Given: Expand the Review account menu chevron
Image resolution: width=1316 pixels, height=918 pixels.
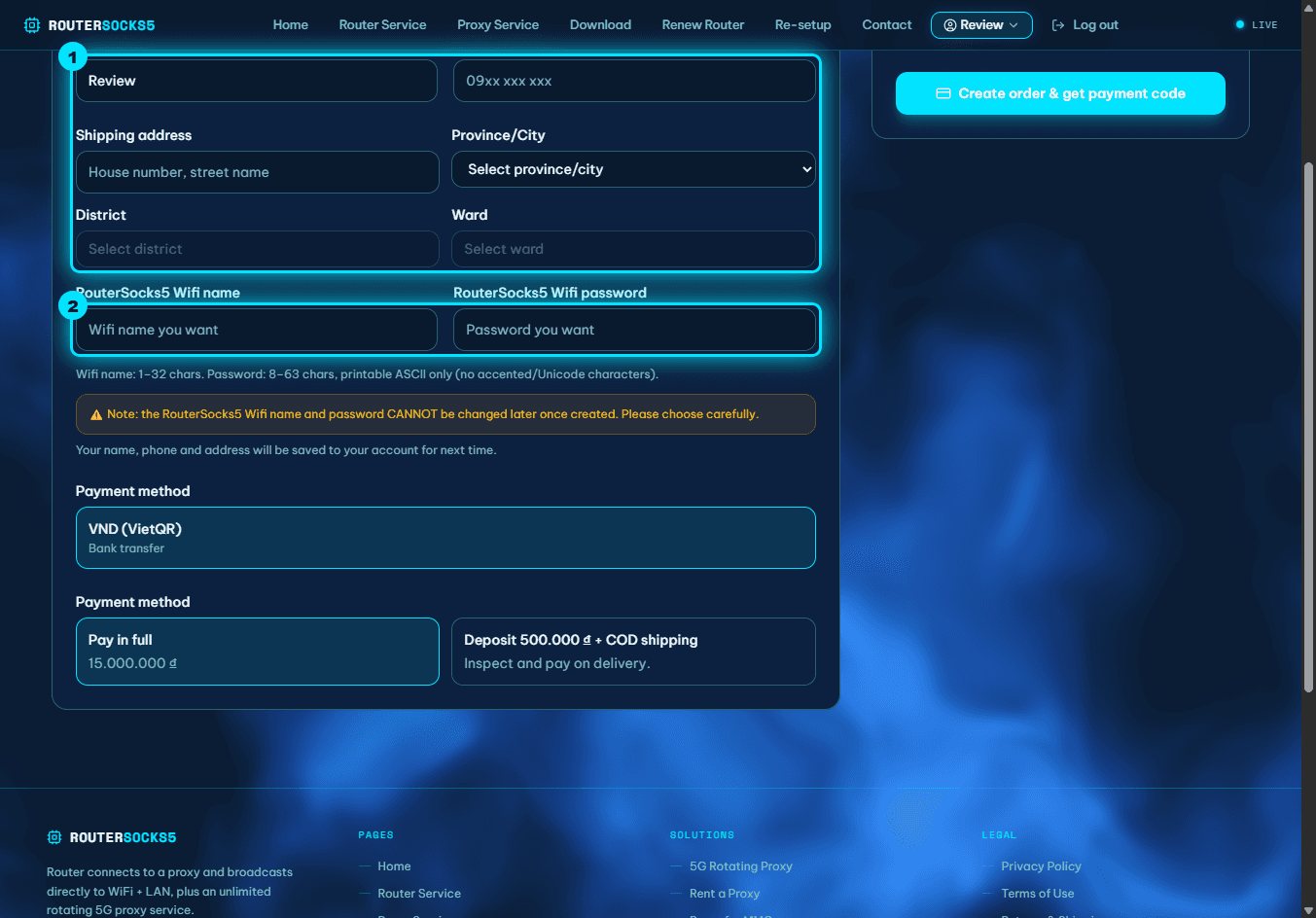Looking at the screenshot, I should (x=1014, y=25).
